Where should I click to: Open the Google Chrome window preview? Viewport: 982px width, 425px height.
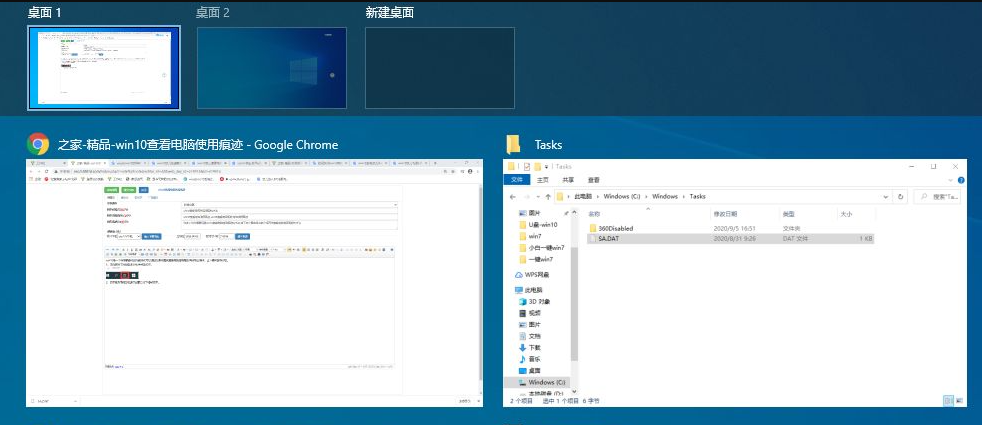[x=254, y=282]
